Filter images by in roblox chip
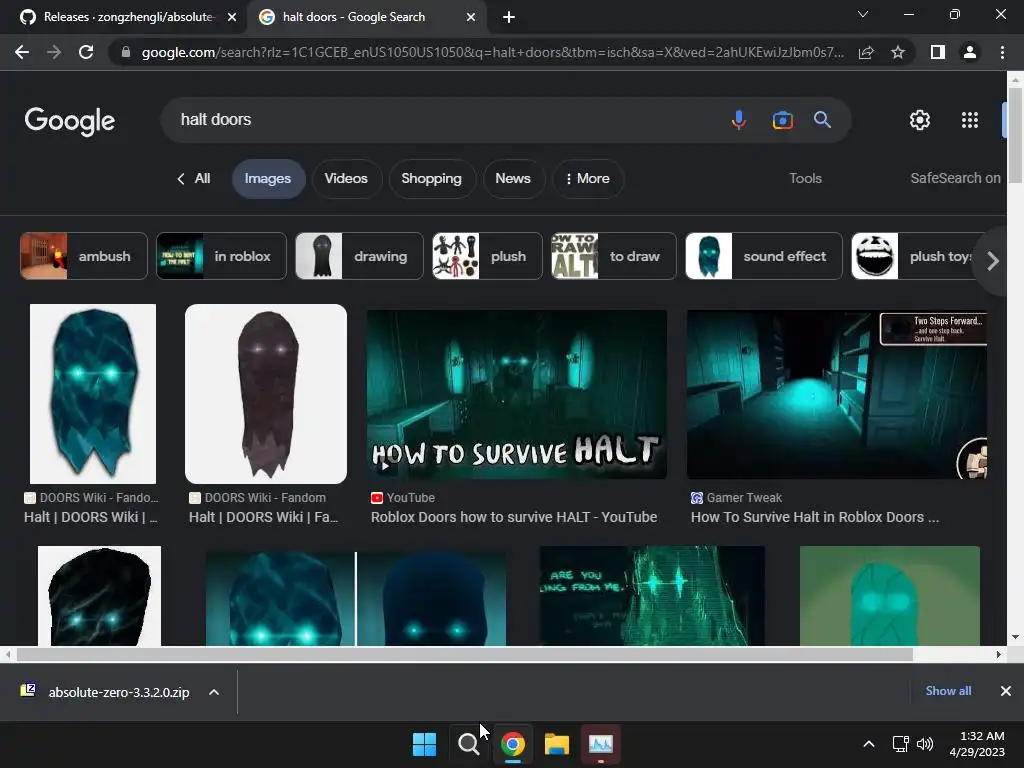The height and width of the screenshot is (768, 1024). tap(221, 256)
